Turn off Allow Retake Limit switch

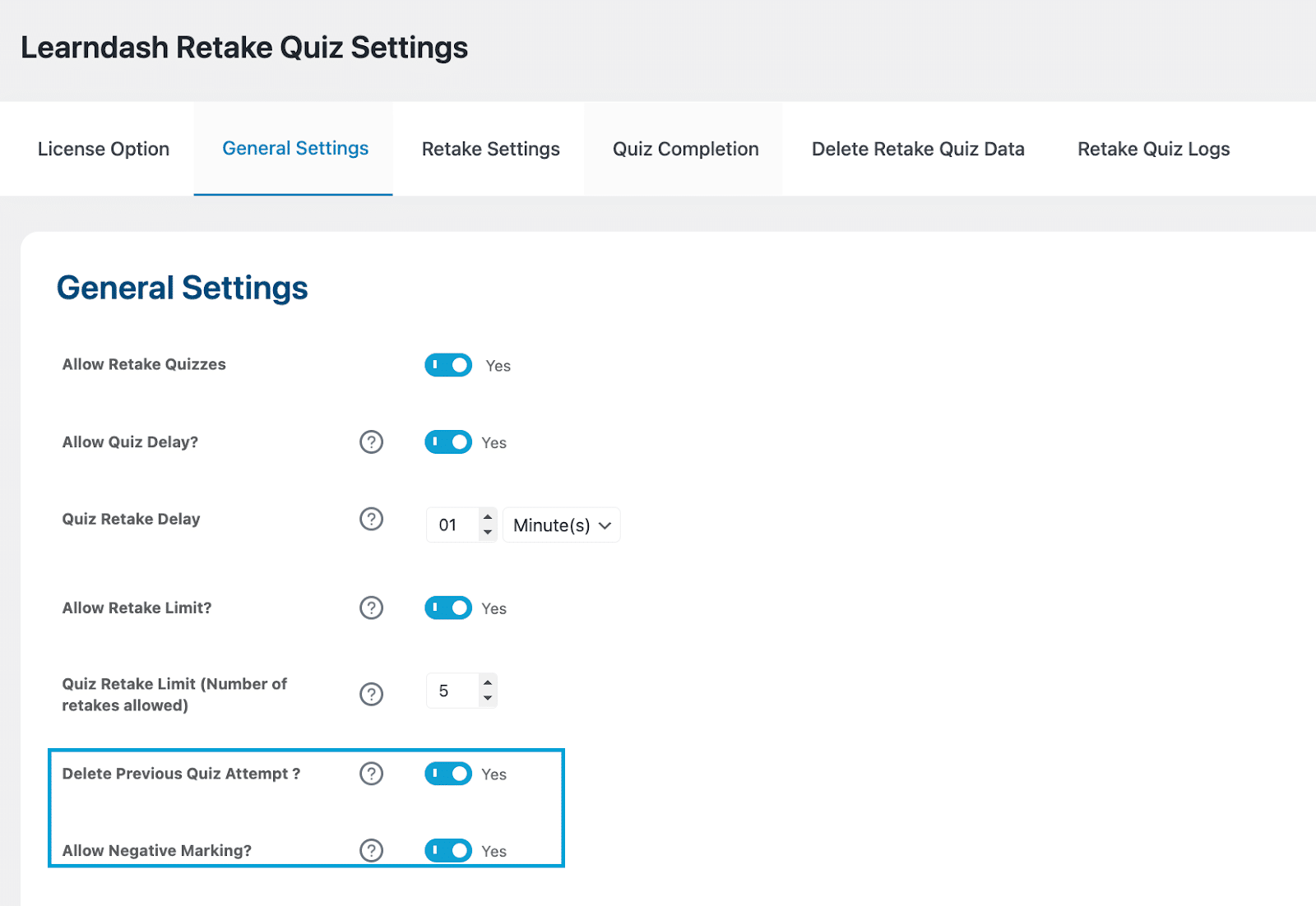point(448,608)
